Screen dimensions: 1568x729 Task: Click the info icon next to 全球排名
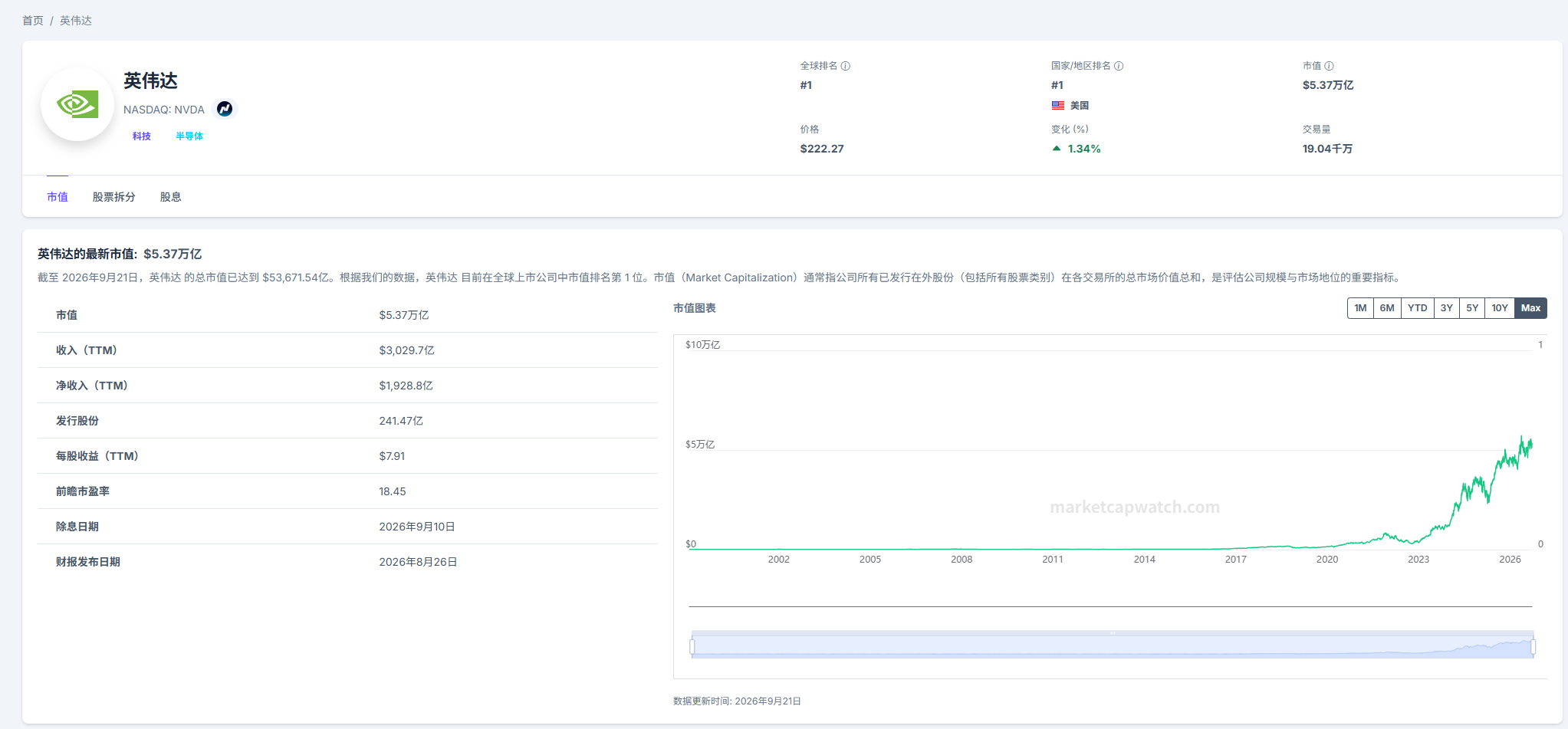pos(846,66)
